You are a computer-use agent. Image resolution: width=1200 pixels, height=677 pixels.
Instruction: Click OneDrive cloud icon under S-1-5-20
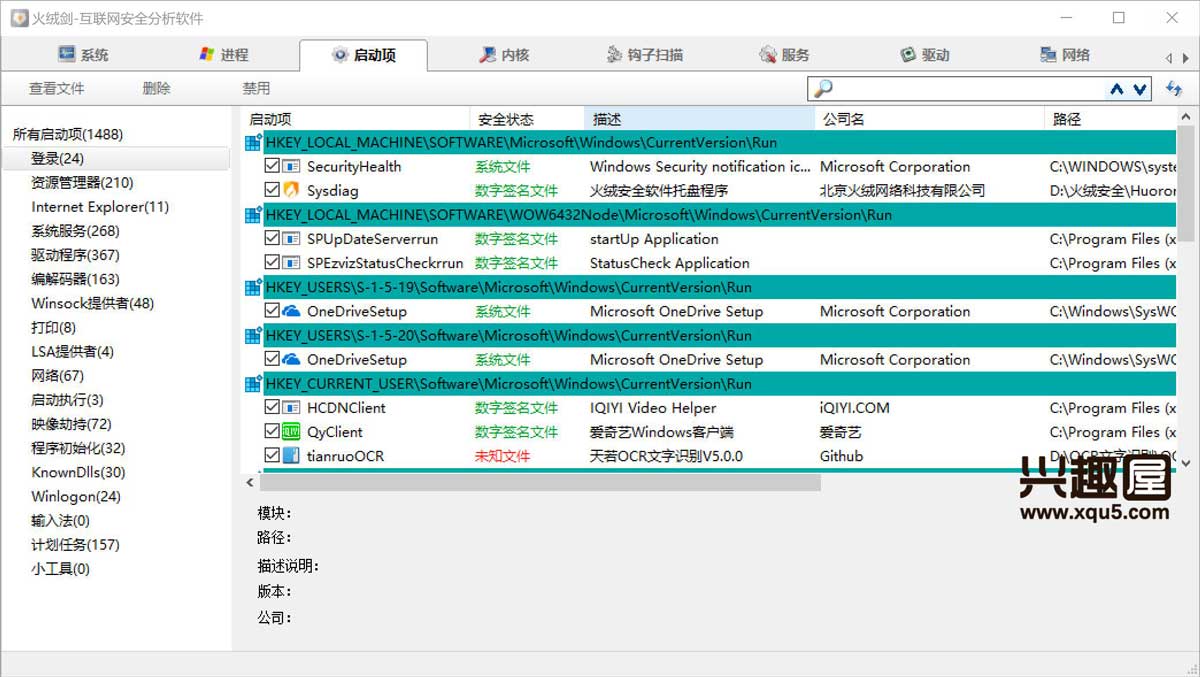point(291,359)
